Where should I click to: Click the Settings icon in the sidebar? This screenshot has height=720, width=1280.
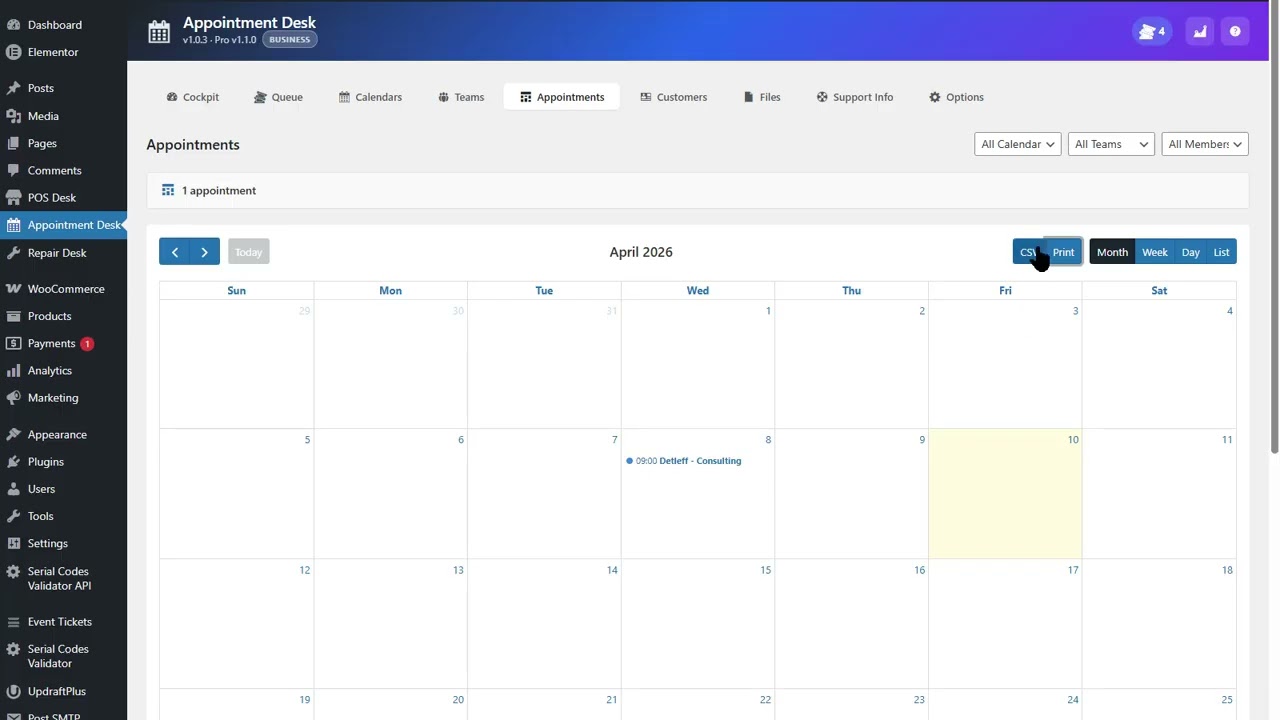click(13, 543)
